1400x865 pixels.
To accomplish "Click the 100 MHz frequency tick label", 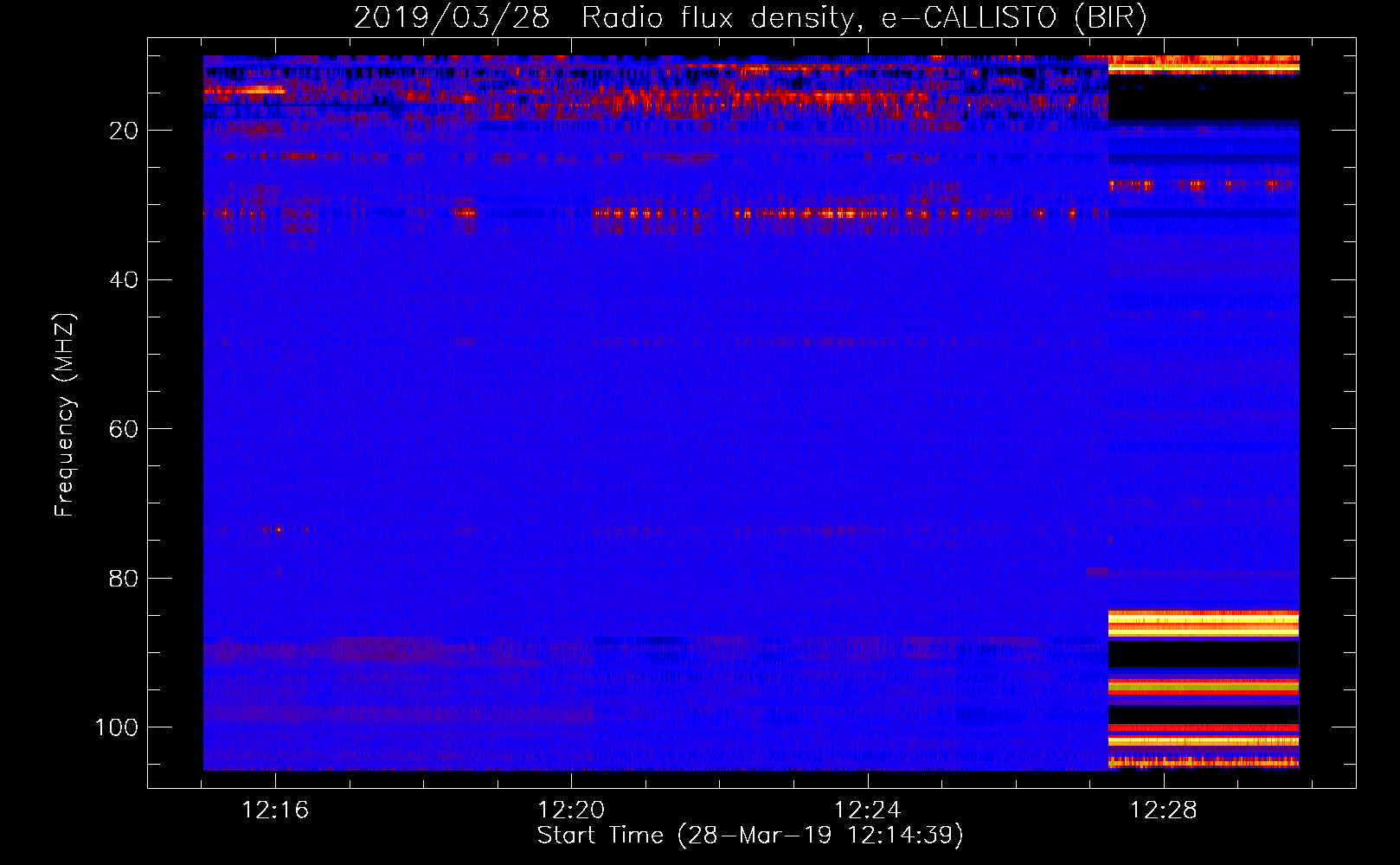I will tap(116, 727).
